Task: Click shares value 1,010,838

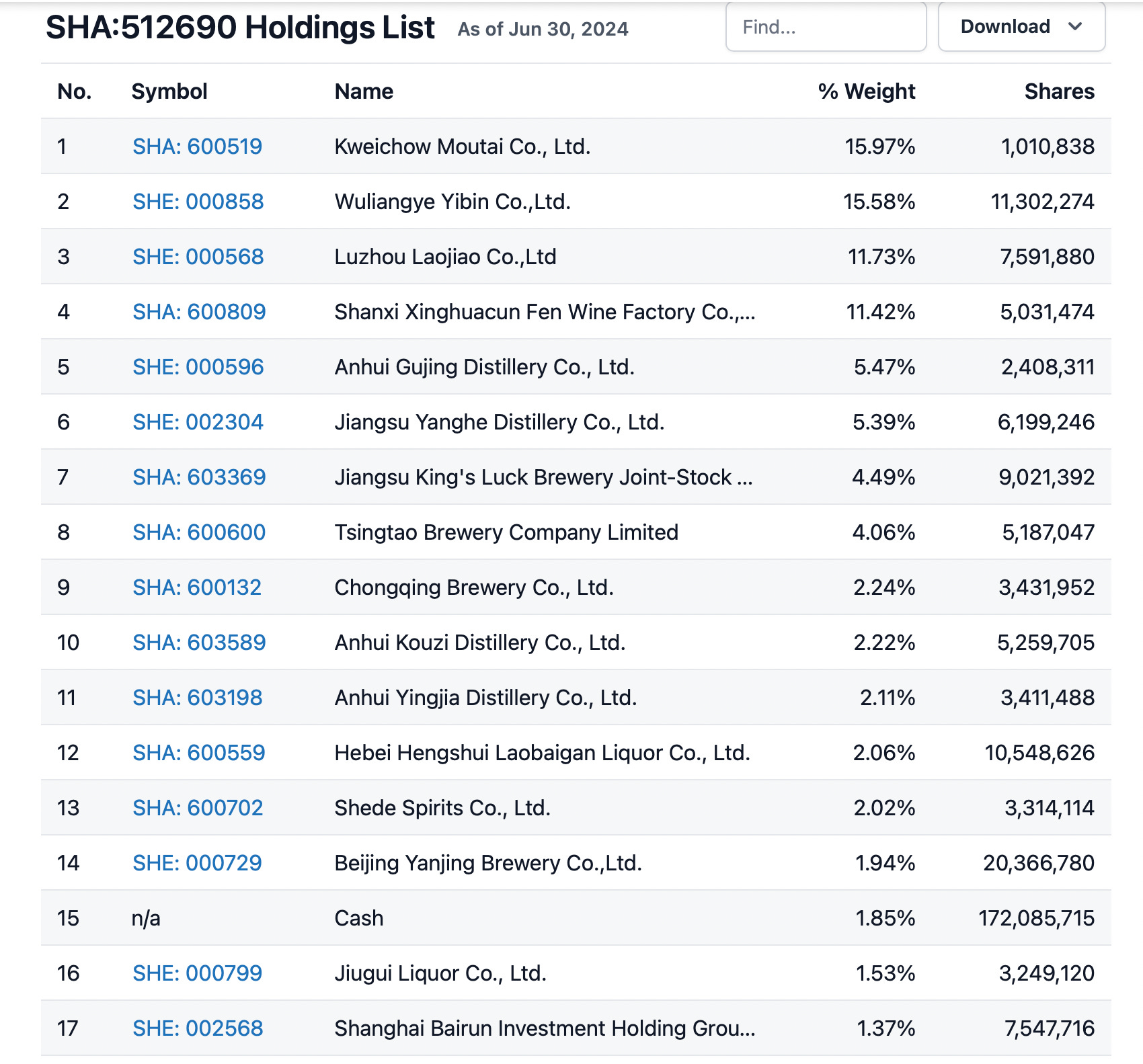Action: point(1048,147)
